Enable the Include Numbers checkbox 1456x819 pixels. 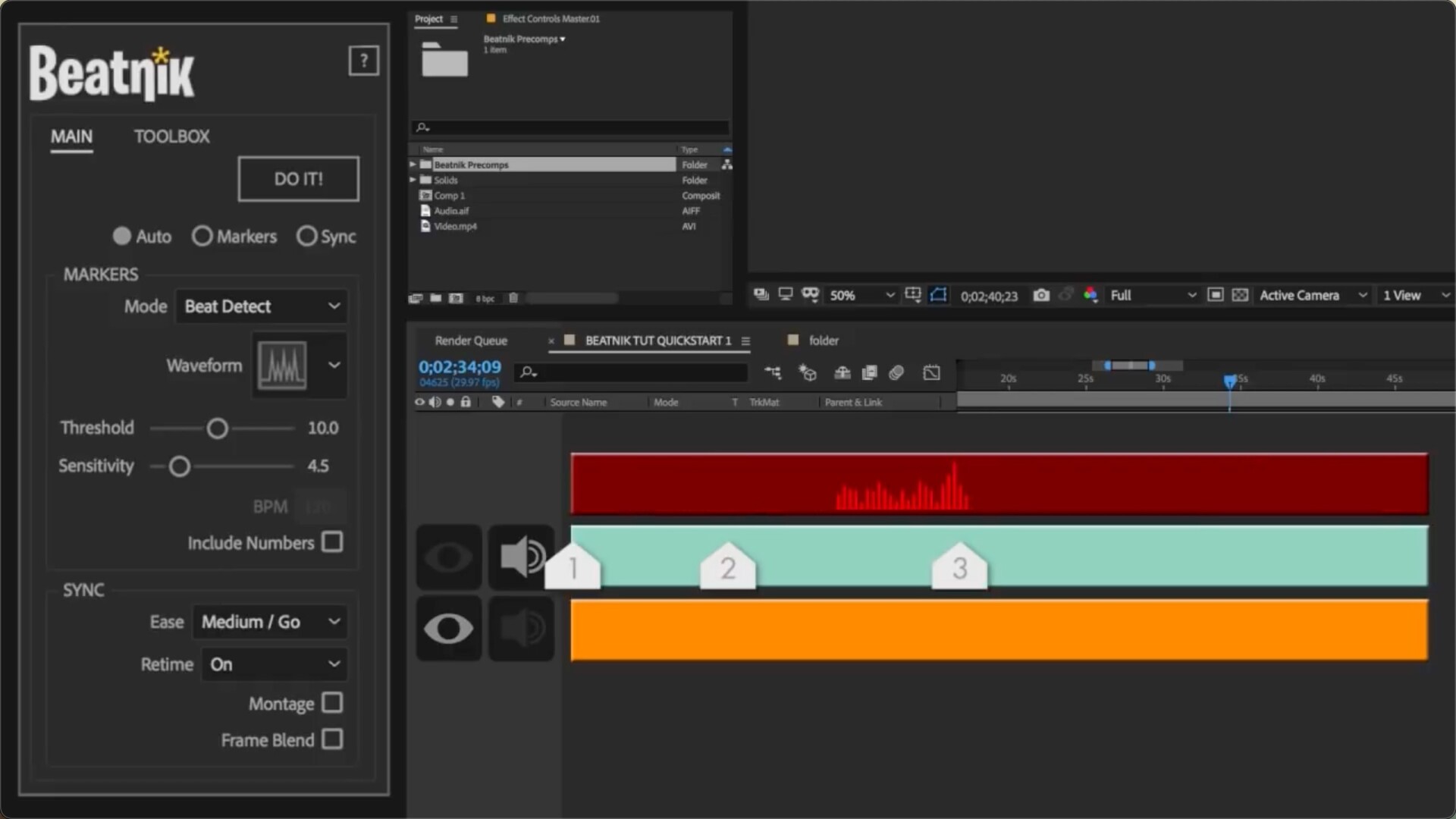click(332, 542)
